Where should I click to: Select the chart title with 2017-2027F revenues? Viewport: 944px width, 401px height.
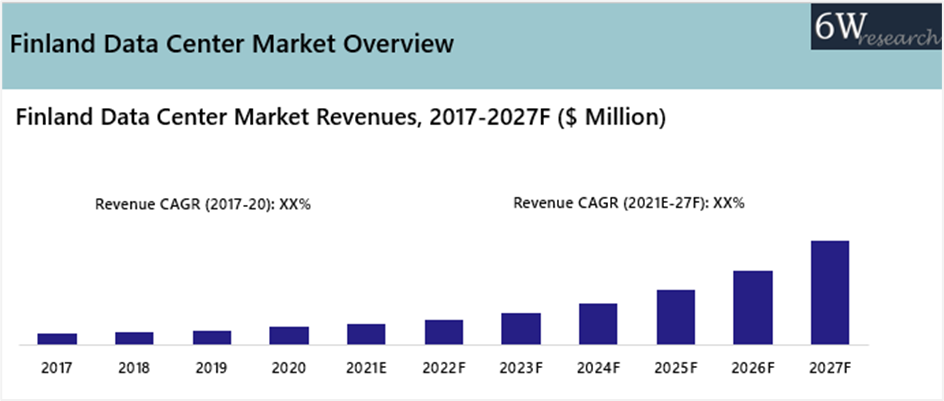[x=341, y=118]
